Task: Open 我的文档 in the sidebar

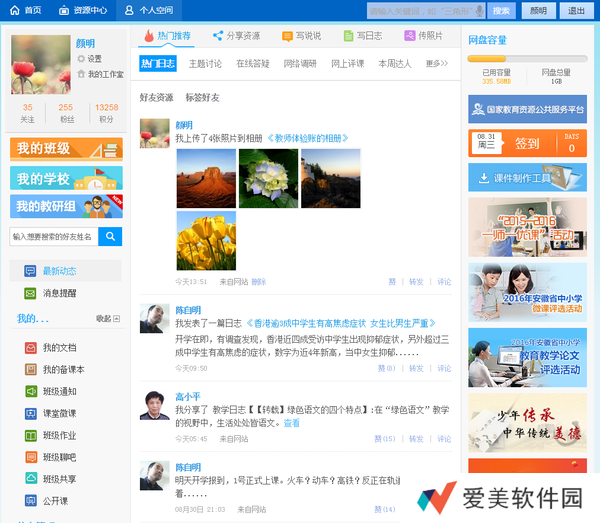Action: pyautogui.click(x=59, y=347)
